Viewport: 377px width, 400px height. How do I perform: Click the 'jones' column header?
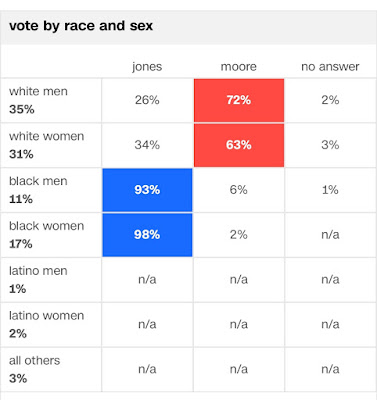pyautogui.click(x=147, y=67)
